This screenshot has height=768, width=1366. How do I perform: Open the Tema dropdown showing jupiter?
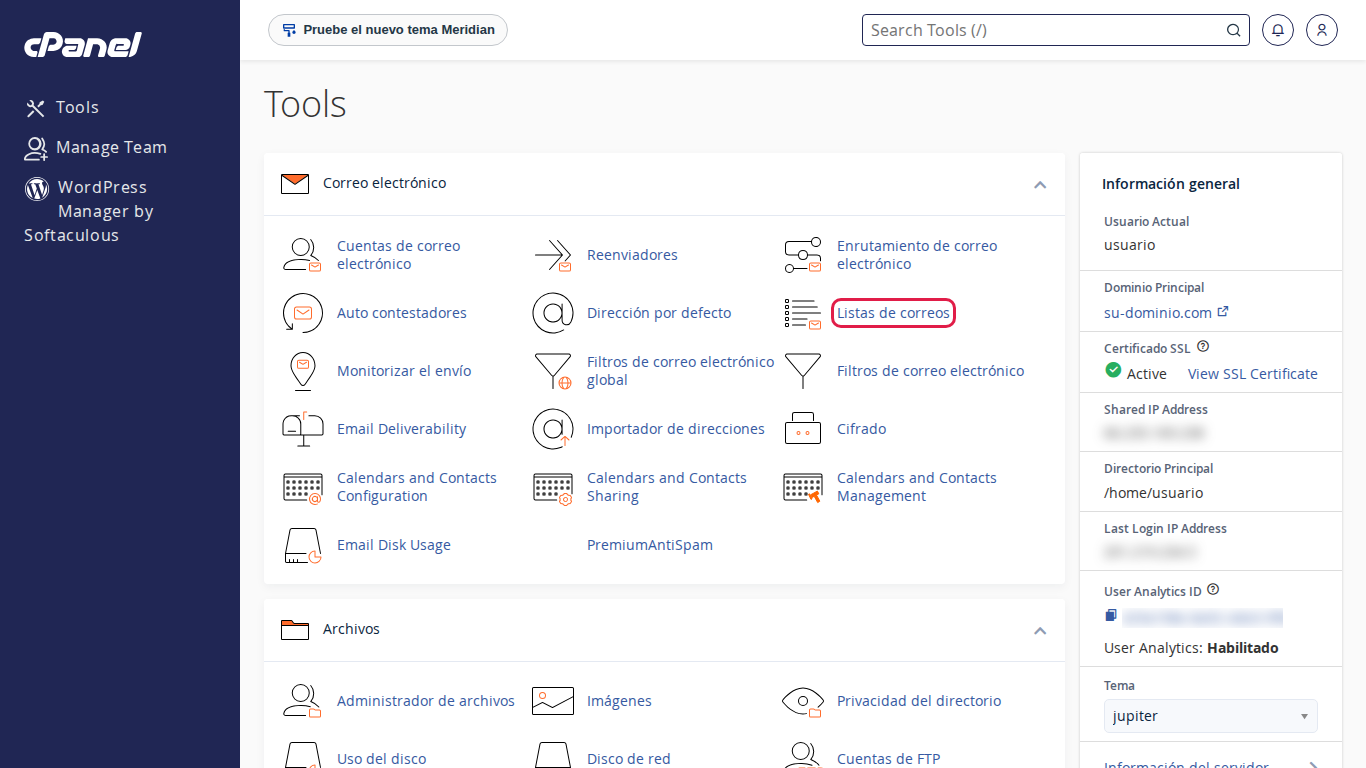(x=1211, y=716)
